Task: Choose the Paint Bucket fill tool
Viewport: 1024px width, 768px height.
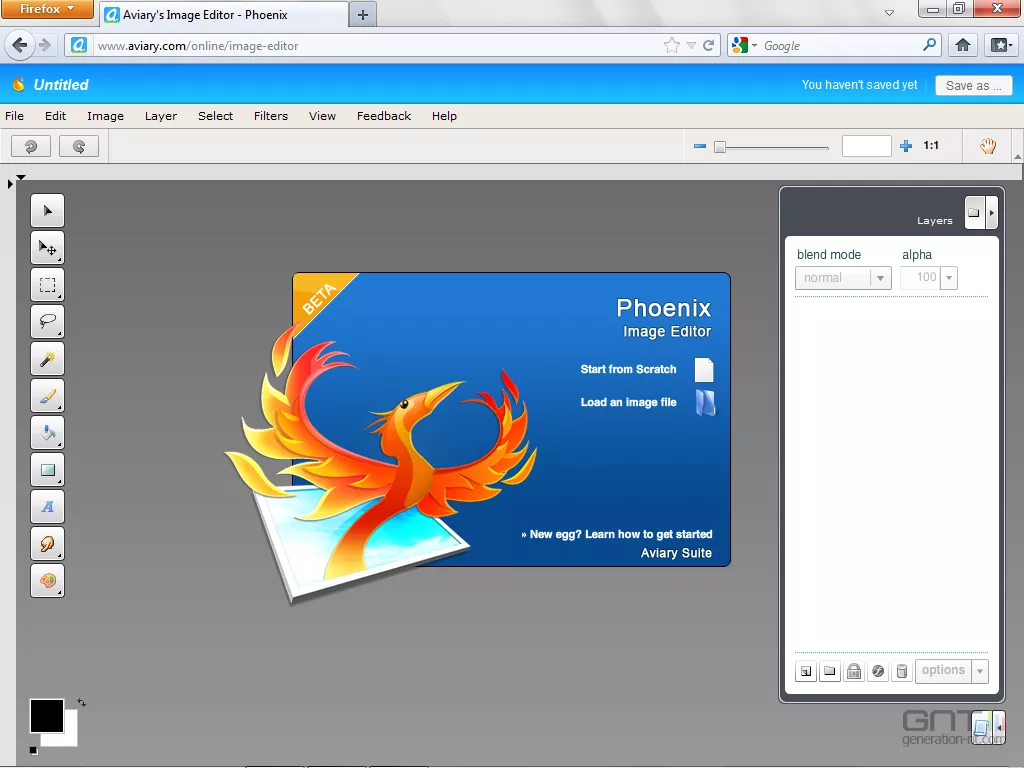Action: point(47,432)
